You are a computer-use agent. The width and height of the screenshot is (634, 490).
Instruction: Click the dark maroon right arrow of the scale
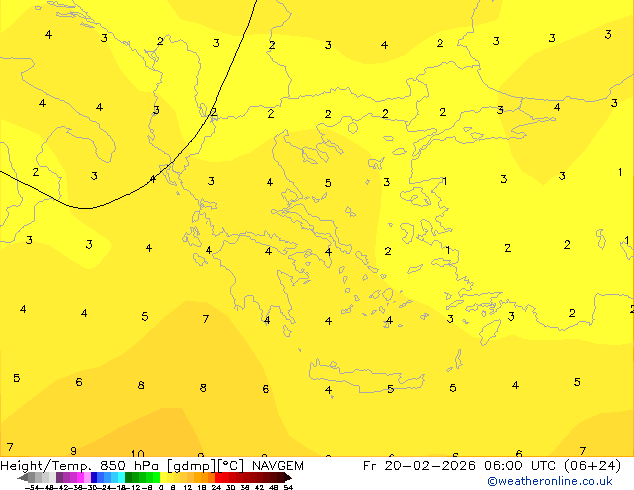tap(288, 478)
